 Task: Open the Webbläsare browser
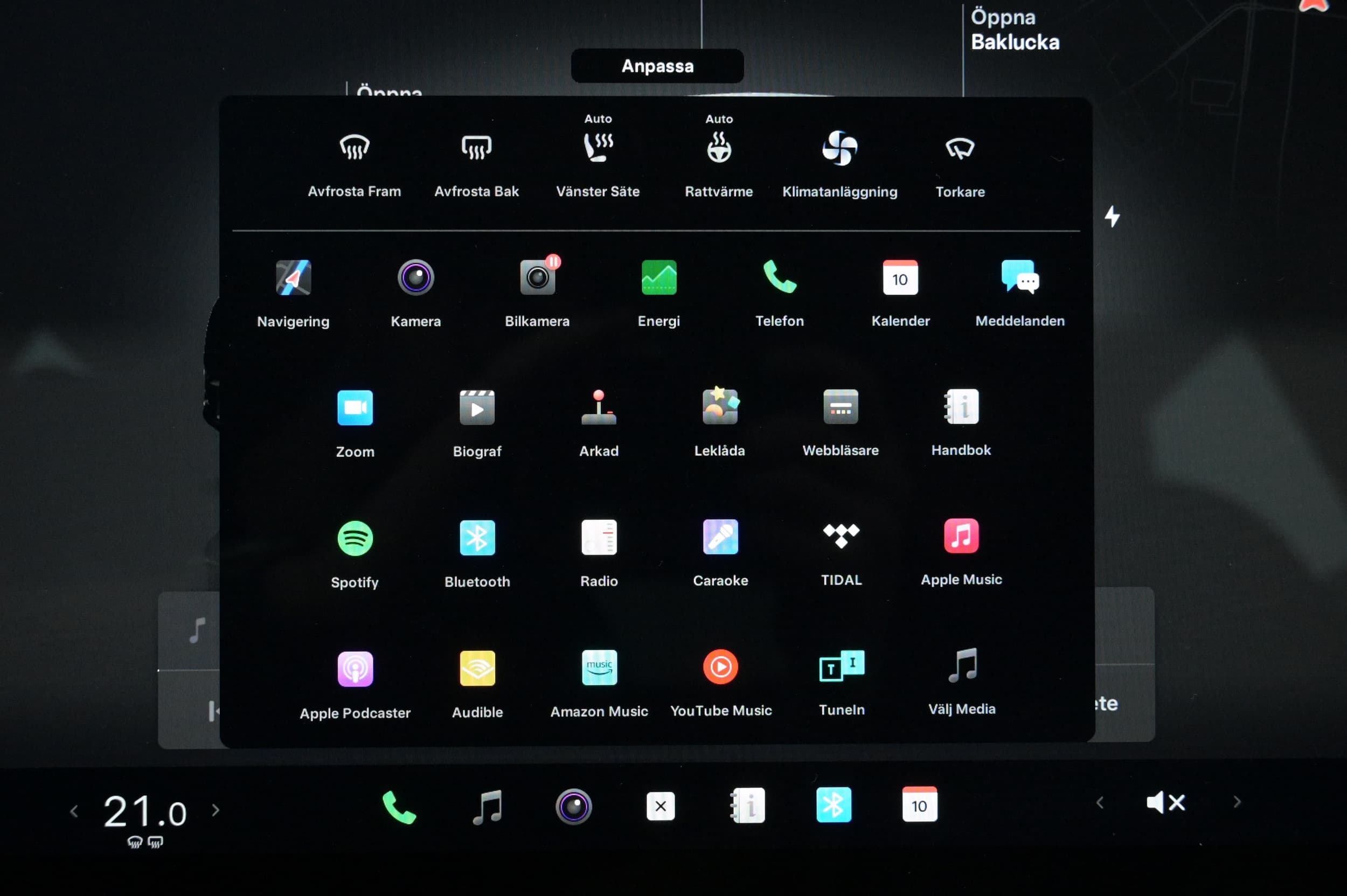coord(840,407)
